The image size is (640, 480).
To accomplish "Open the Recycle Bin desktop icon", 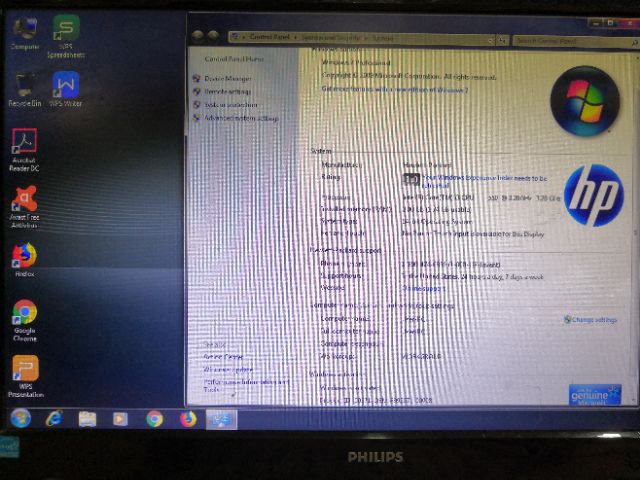I will click(x=24, y=88).
